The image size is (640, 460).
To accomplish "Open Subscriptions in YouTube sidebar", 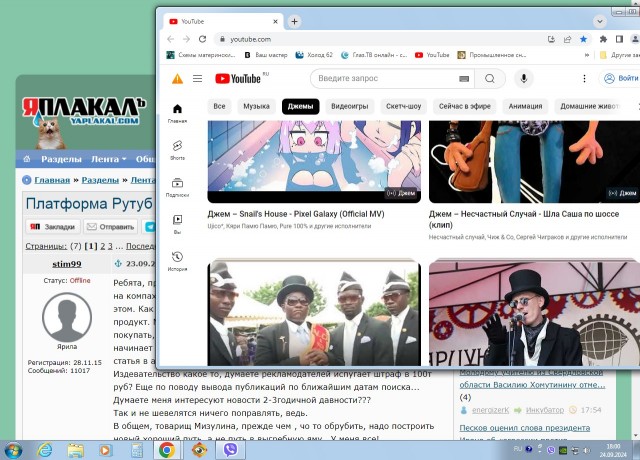I will pyautogui.click(x=177, y=187).
